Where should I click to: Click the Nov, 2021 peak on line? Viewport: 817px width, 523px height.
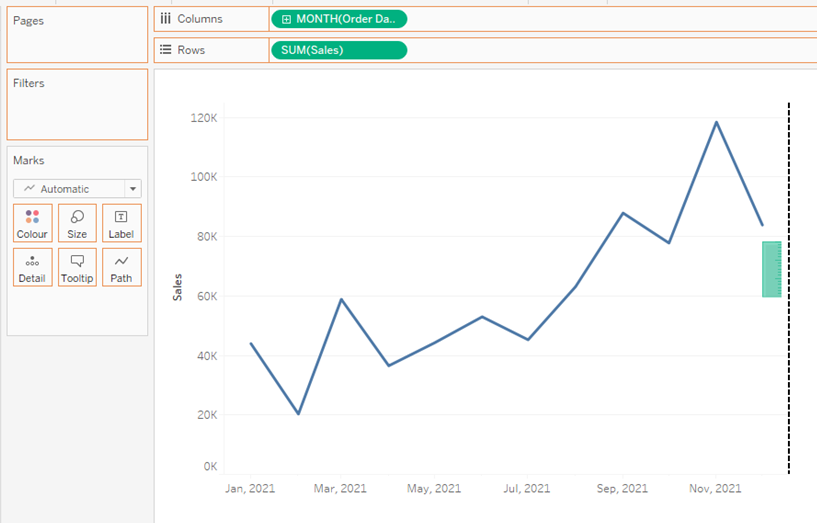[x=716, y=122]
